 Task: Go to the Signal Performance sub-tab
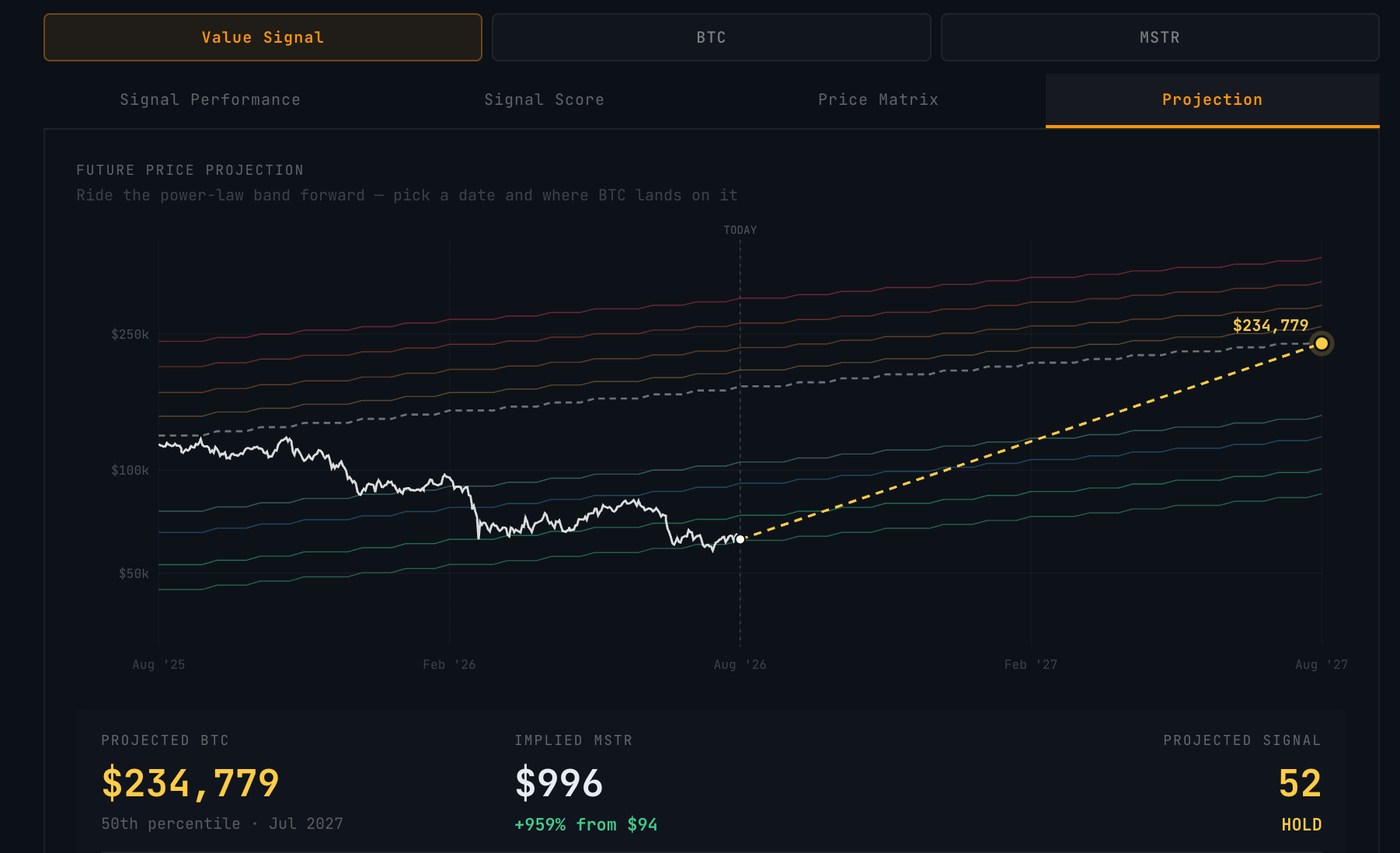click(x=210, y=99)
